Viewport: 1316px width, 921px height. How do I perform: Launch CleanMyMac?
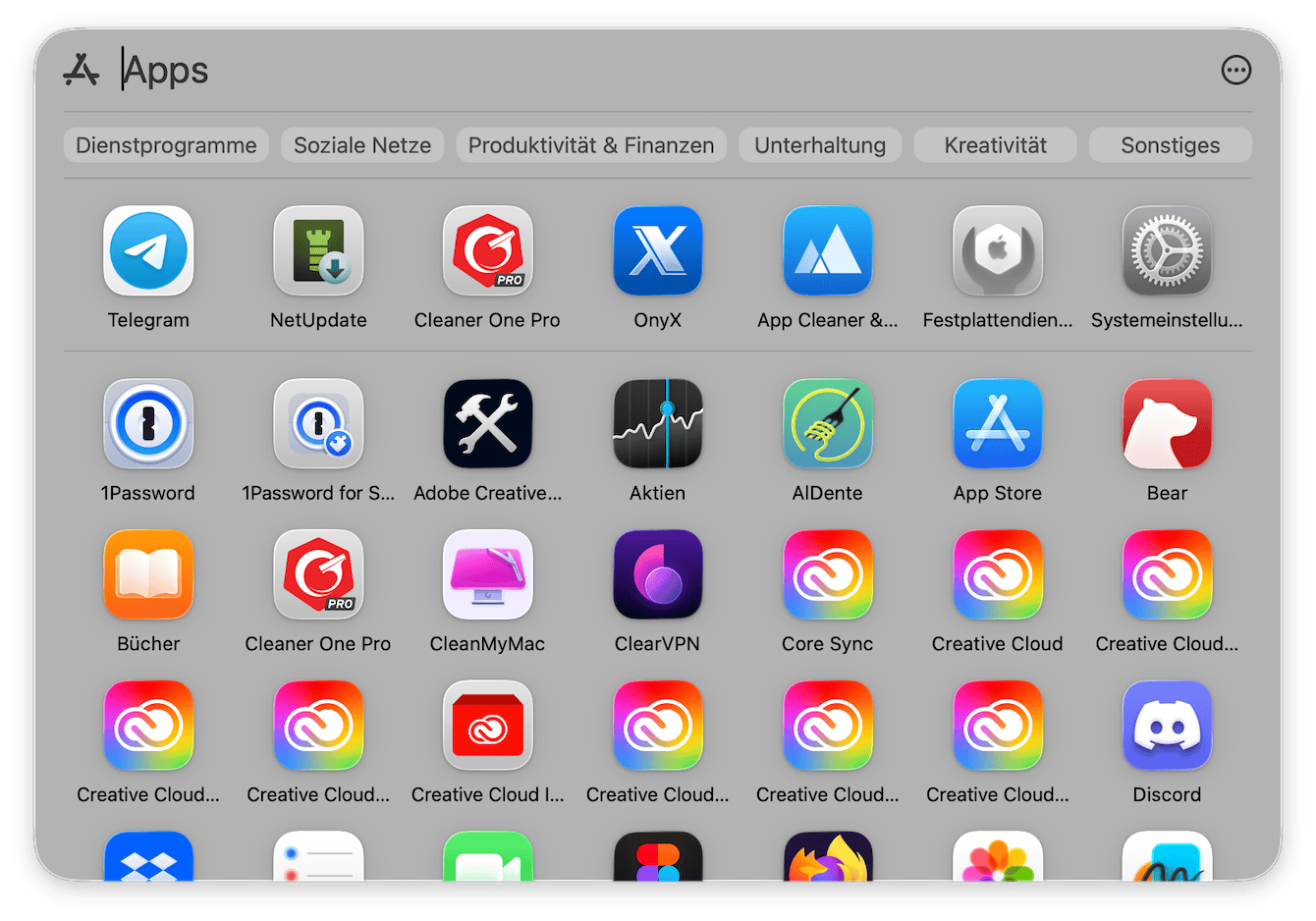click(488, 574)
